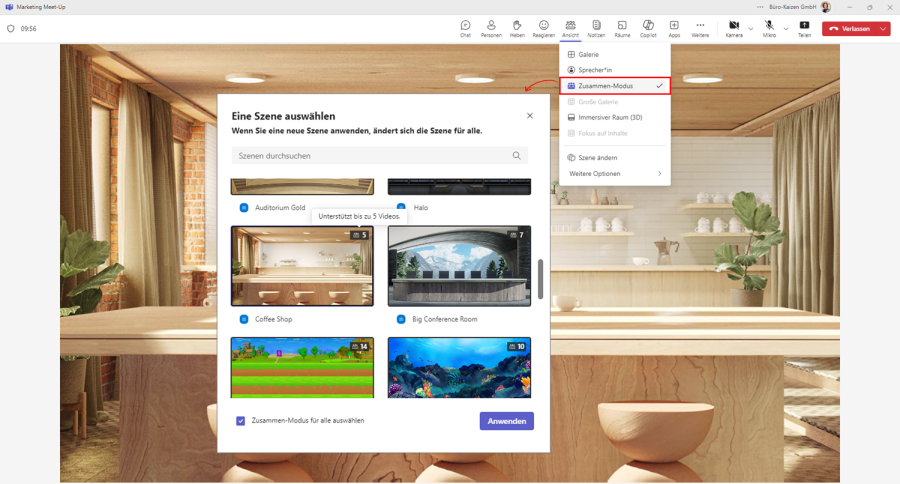Toggle the Mikro microphone mute
The height and width of the screenshot is (484, 900).
pos(769,27)
